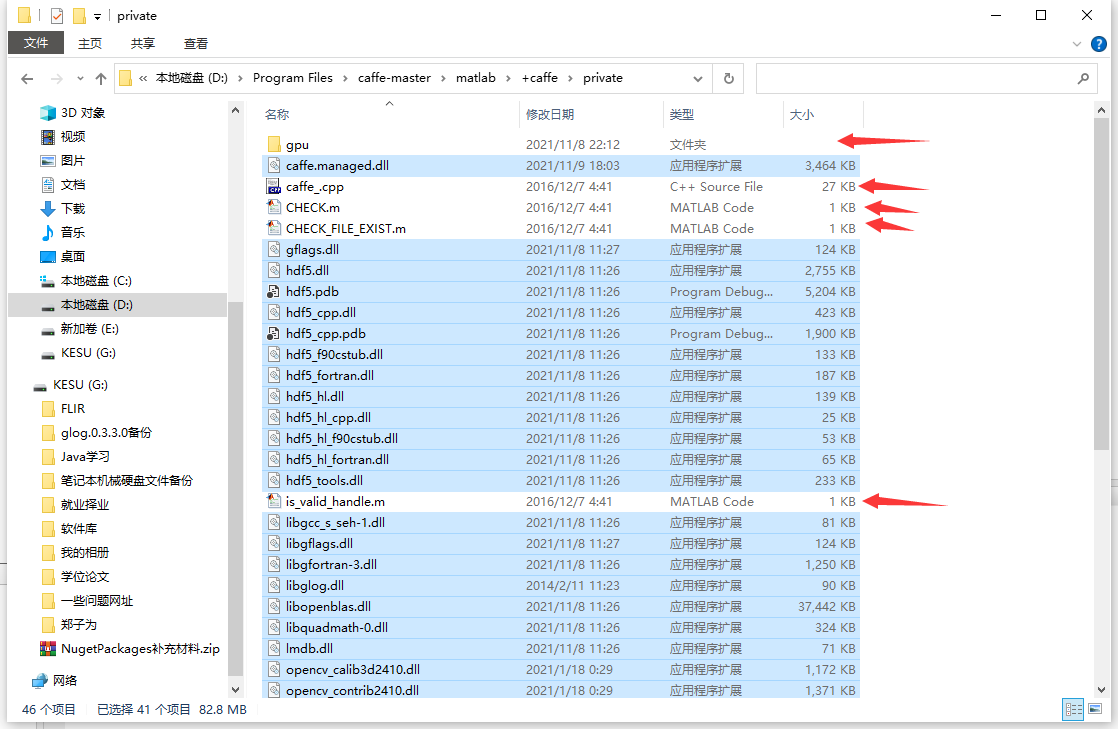Select 新加卷 (E:) drive

[x=89, y=329]
